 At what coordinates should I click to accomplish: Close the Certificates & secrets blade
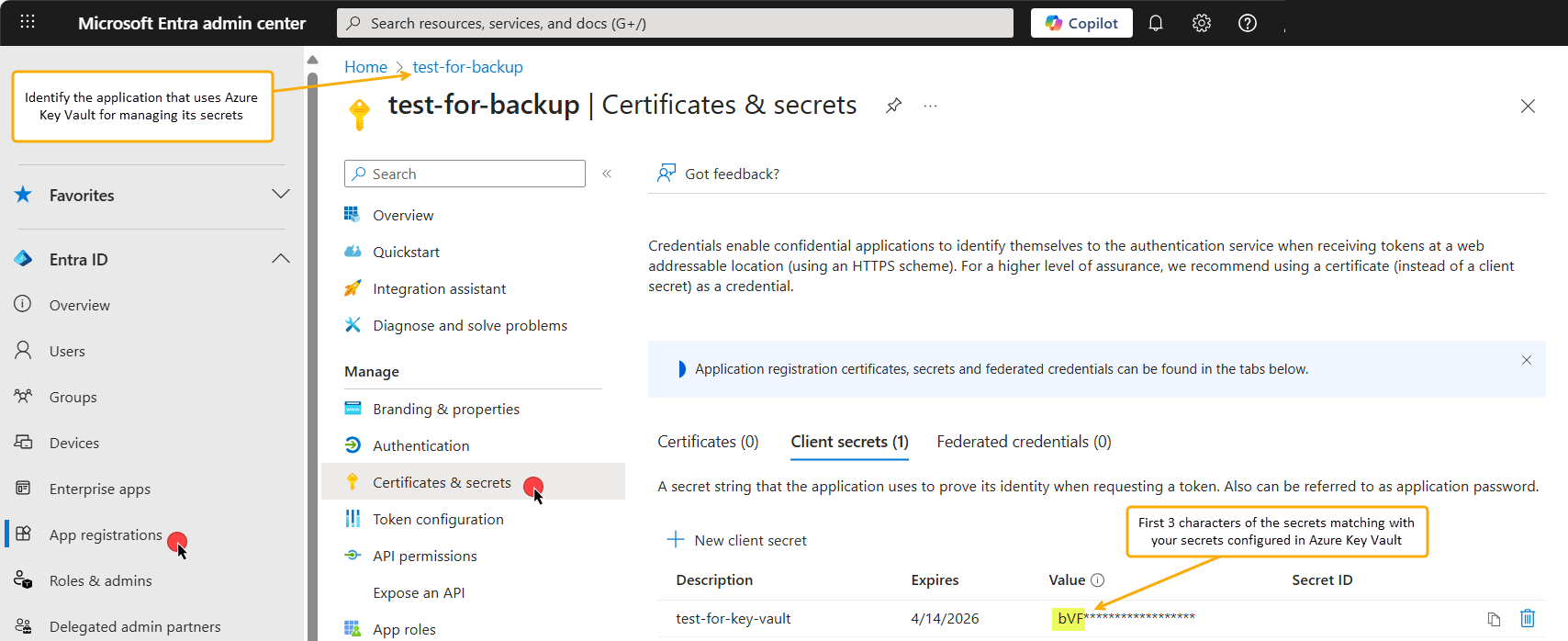tap(1528, 107)
